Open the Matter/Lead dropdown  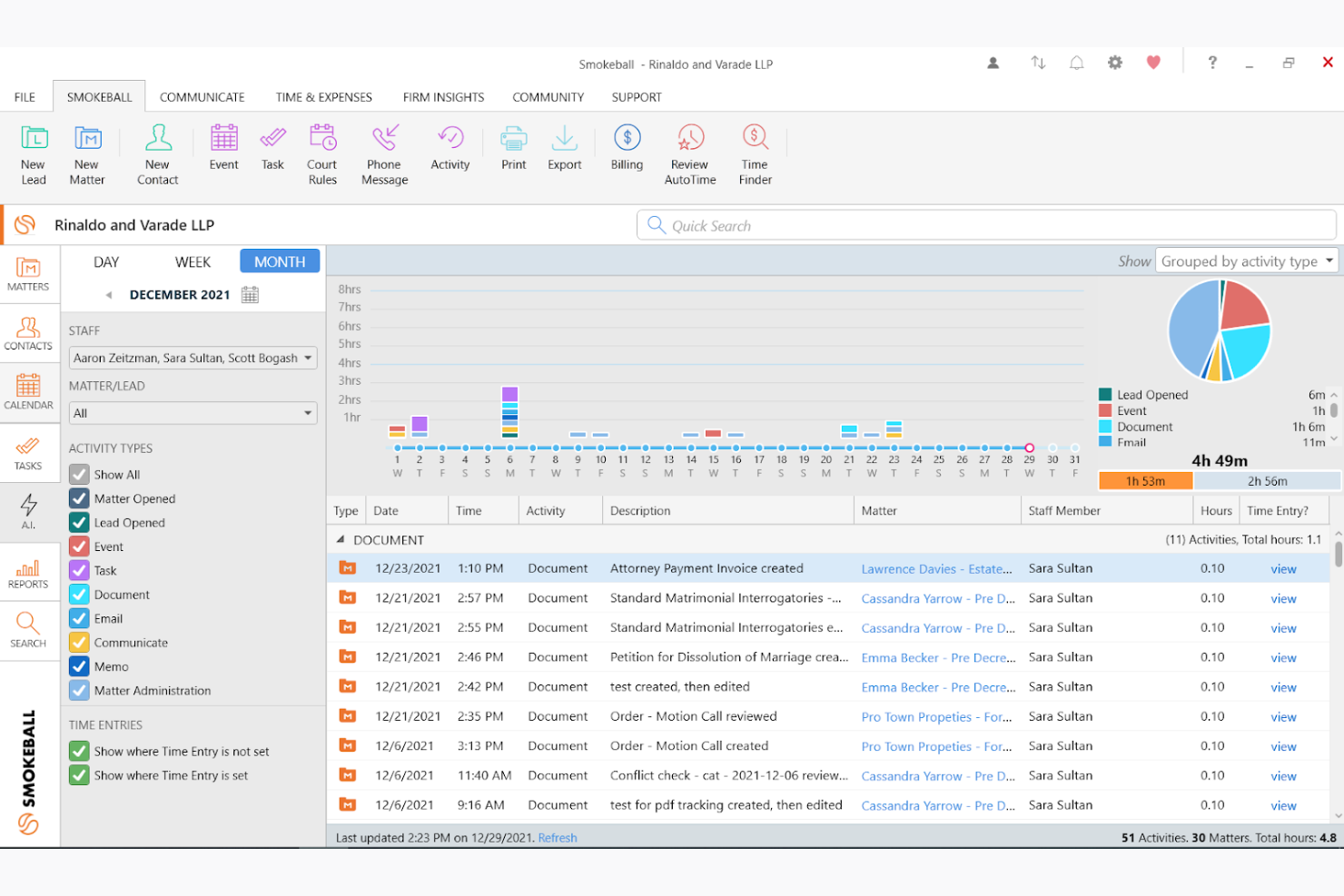pyautogui.click(x=193, y=413)
